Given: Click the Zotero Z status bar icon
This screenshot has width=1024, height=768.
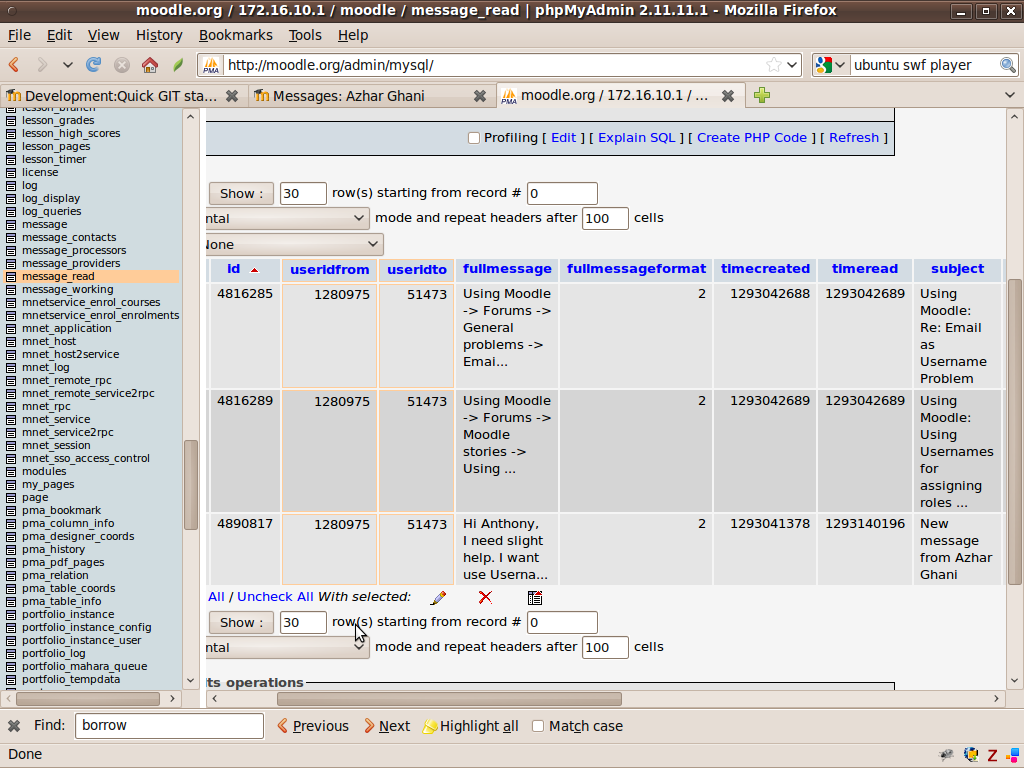Looking at the screenshot, I should (992, 755).
